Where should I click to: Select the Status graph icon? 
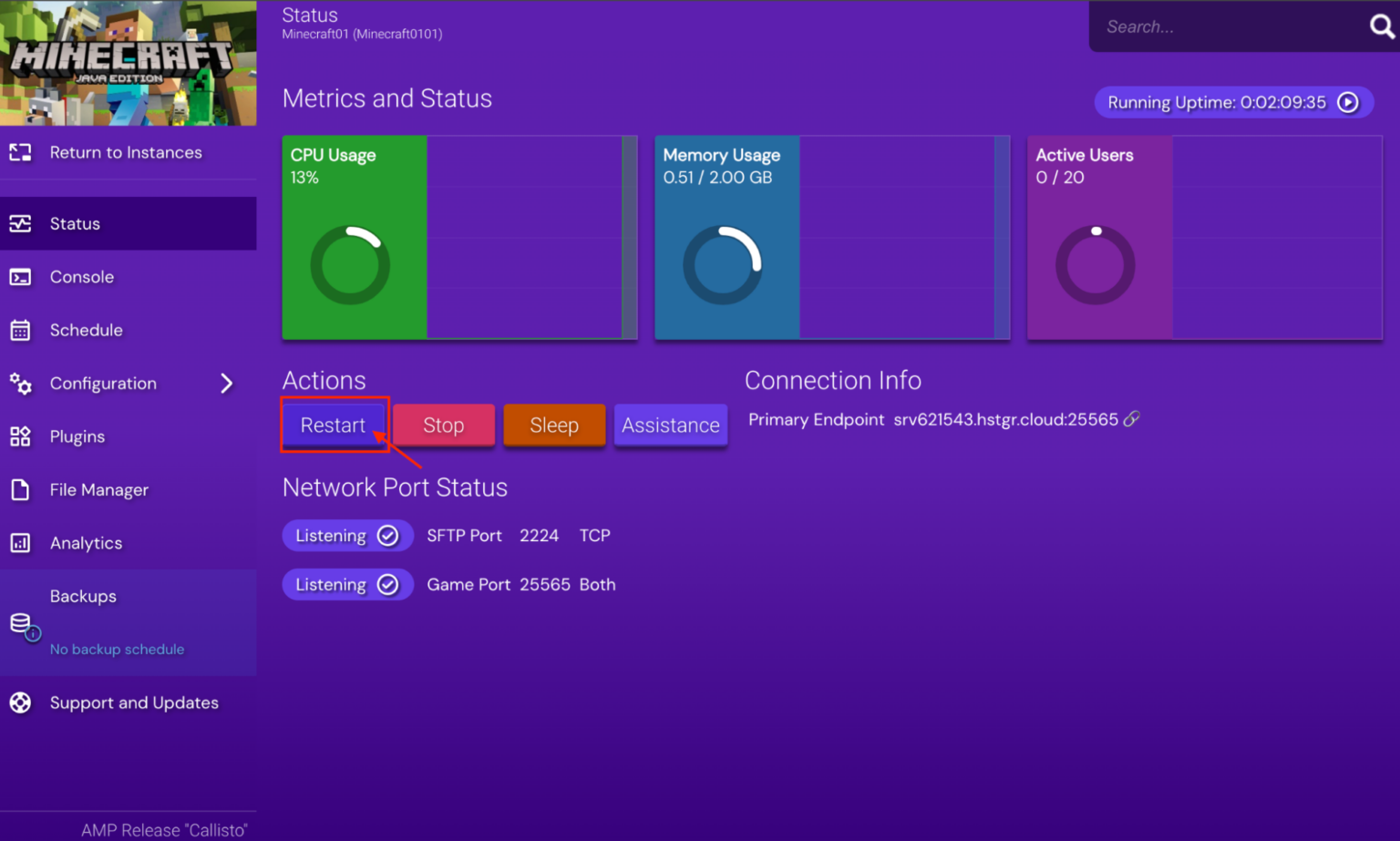[20, 223]
